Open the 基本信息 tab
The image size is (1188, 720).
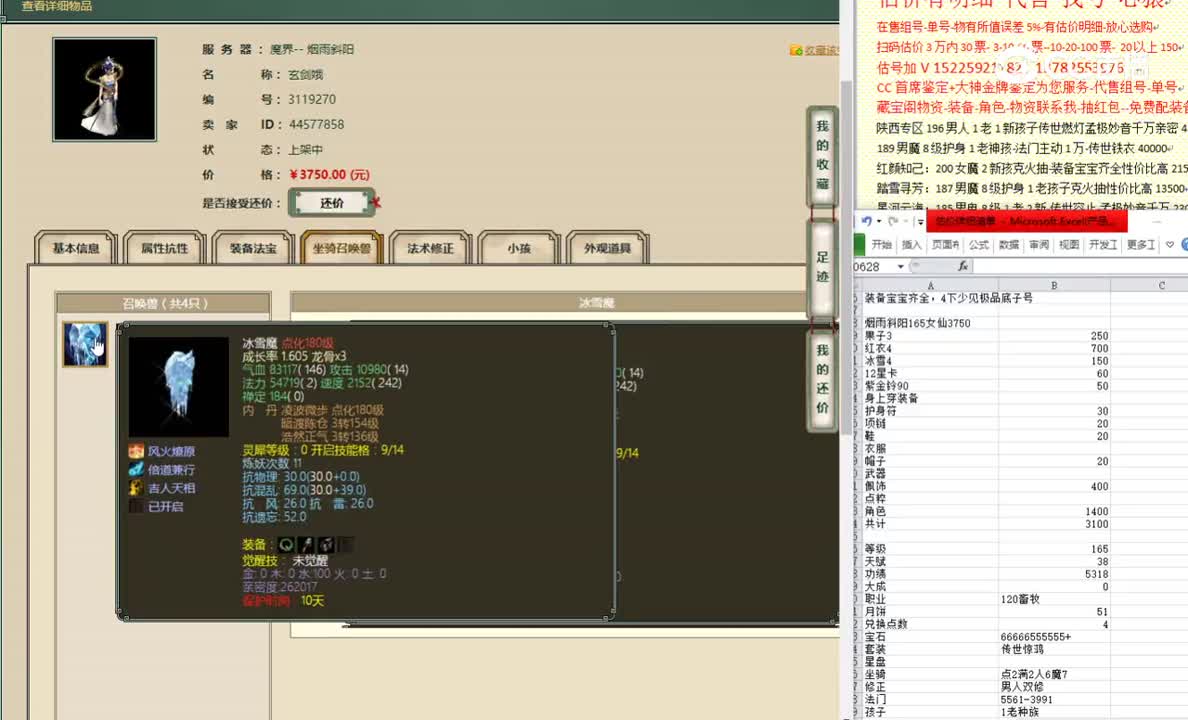[76, 248]
